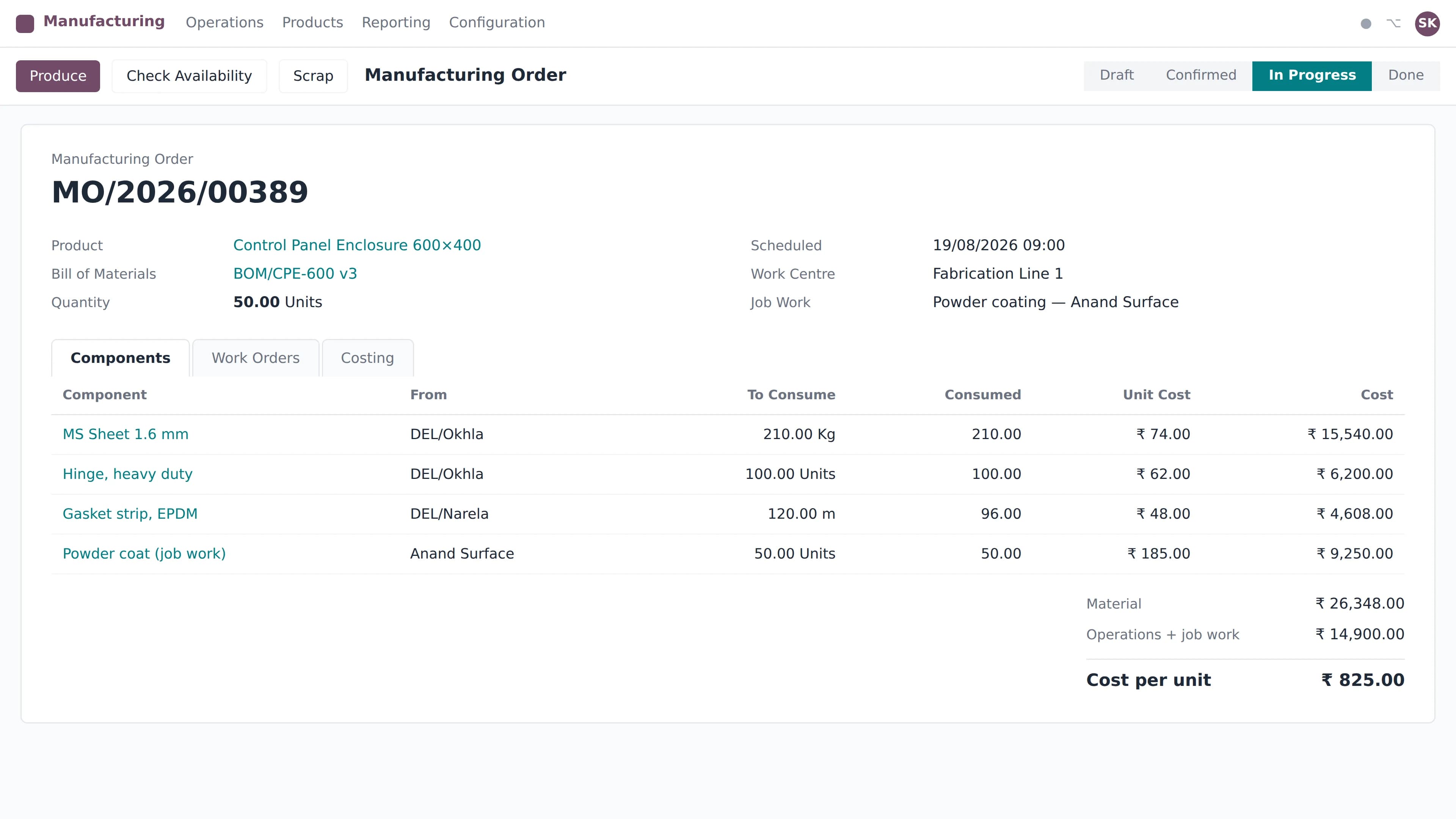Image resolution: width=1456 pixels, height=819 pixels.
Task: Open the Reporting menu
Action: click(395, 23)
